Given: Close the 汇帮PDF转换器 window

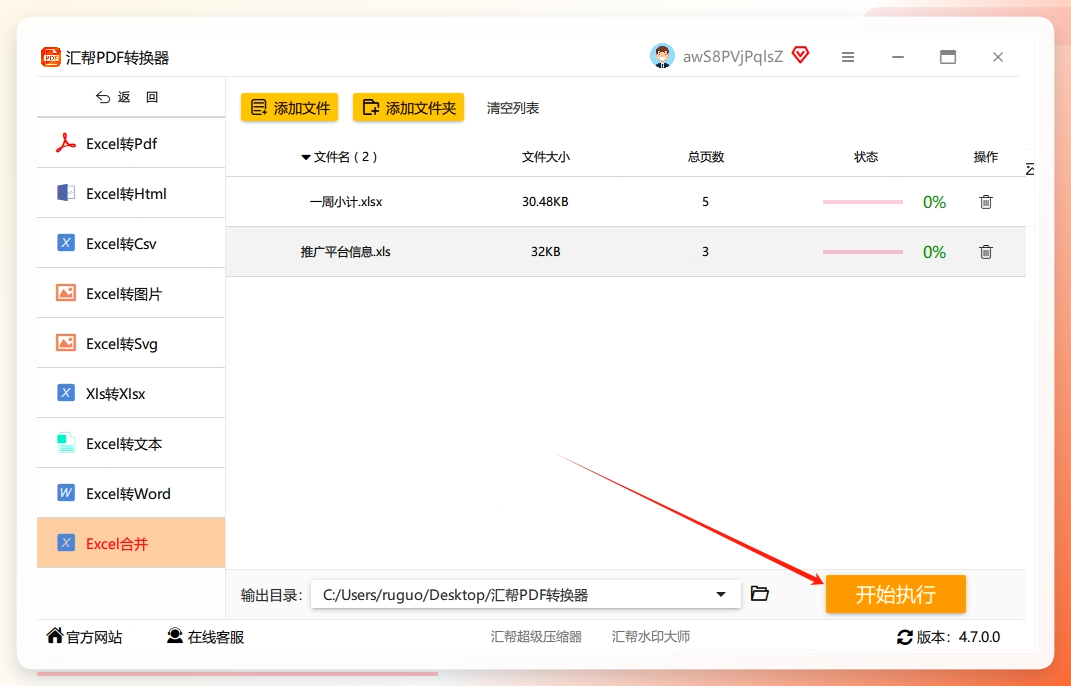Looking at the screenshot, I should 998,57.
